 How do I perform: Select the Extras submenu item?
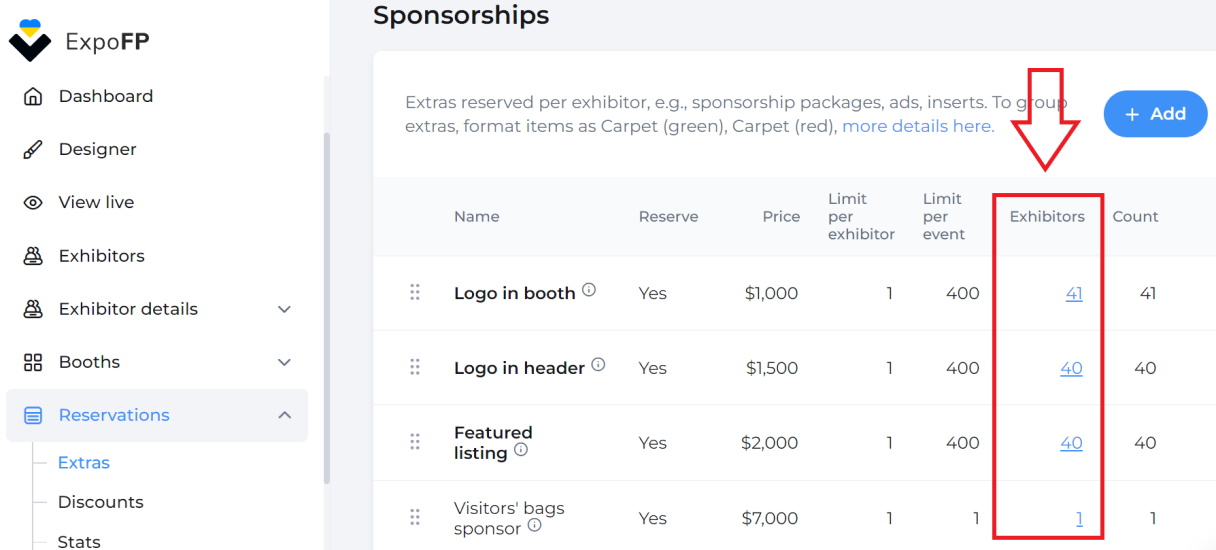[84, 463]
